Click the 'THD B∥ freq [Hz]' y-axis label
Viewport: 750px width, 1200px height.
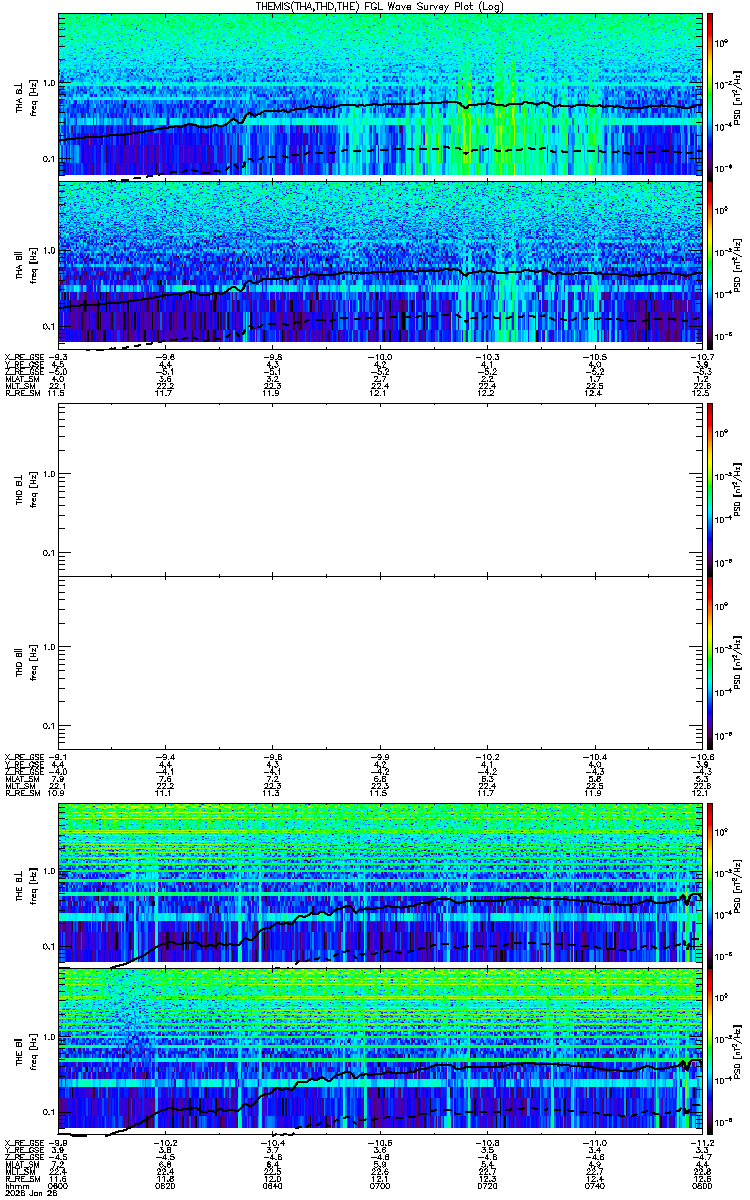point(26,663)
